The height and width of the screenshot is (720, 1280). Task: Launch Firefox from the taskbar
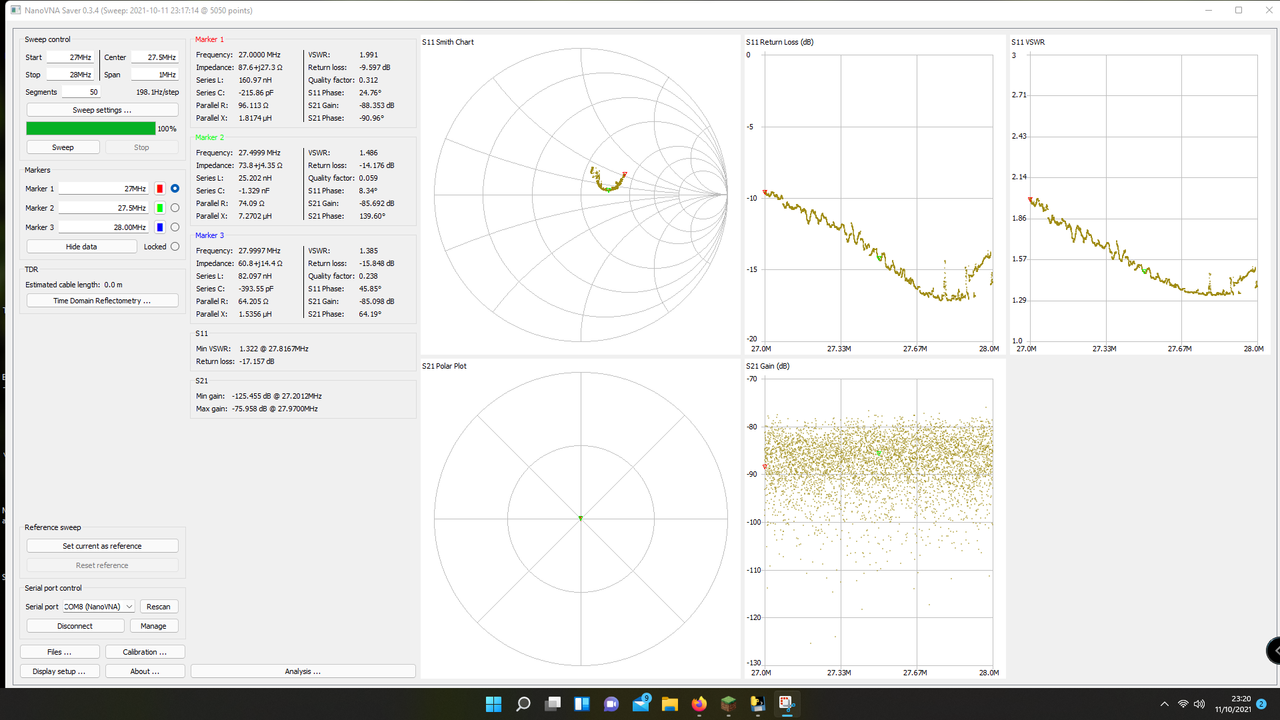click(x=699, y=704)
